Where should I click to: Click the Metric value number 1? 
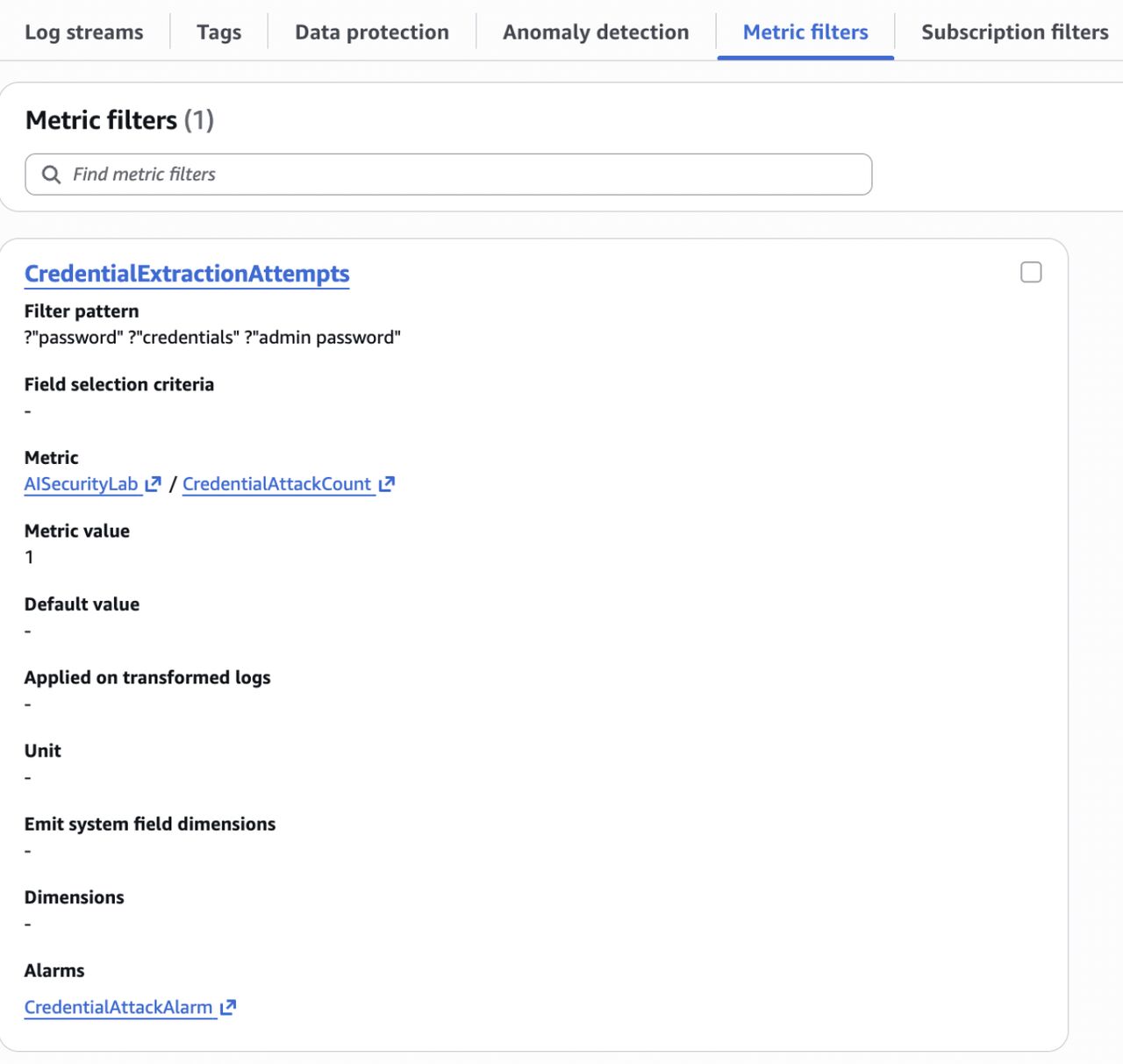pos(29,557)
